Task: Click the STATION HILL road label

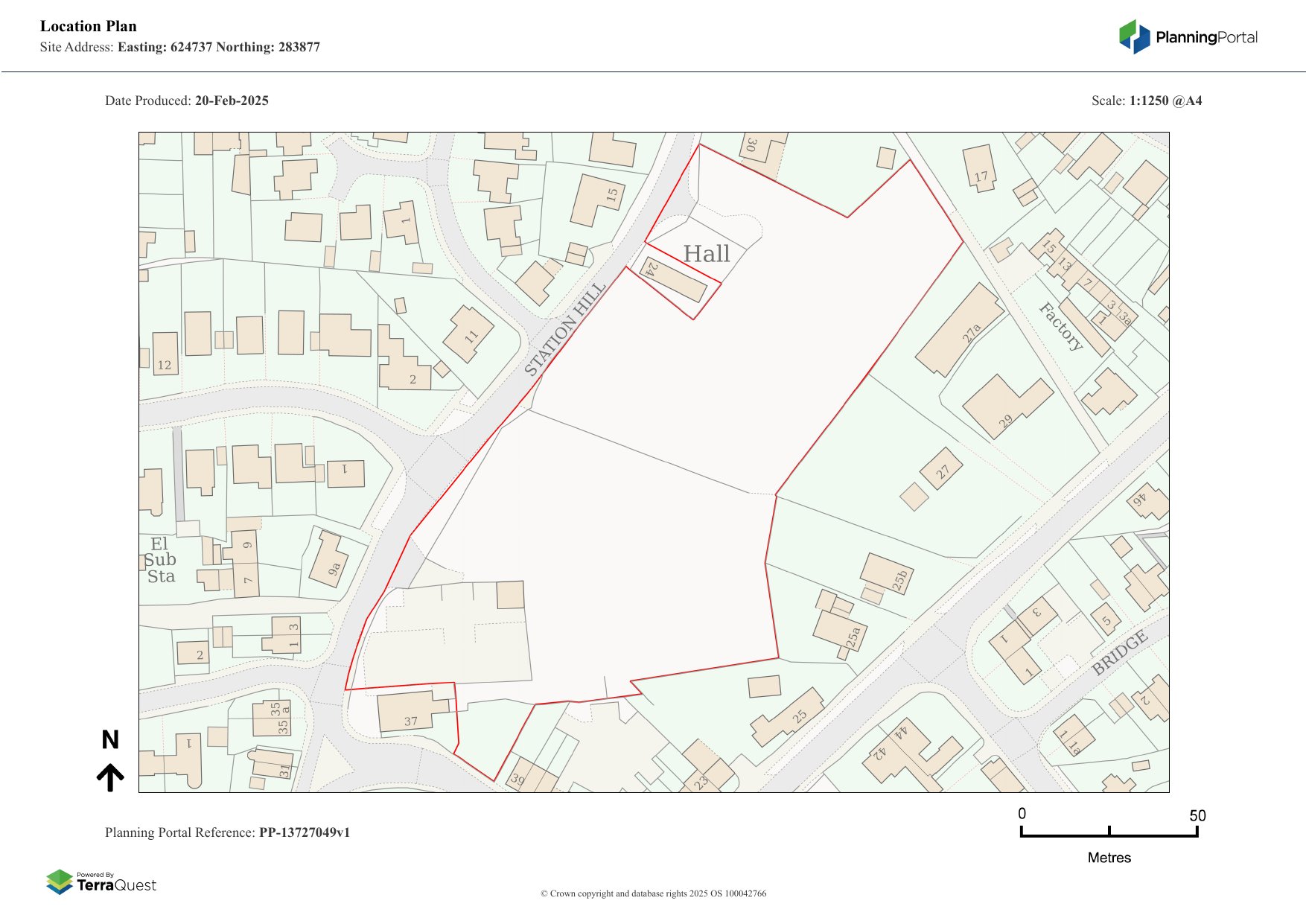Action: pyautogui.click(x=564, y=329)
